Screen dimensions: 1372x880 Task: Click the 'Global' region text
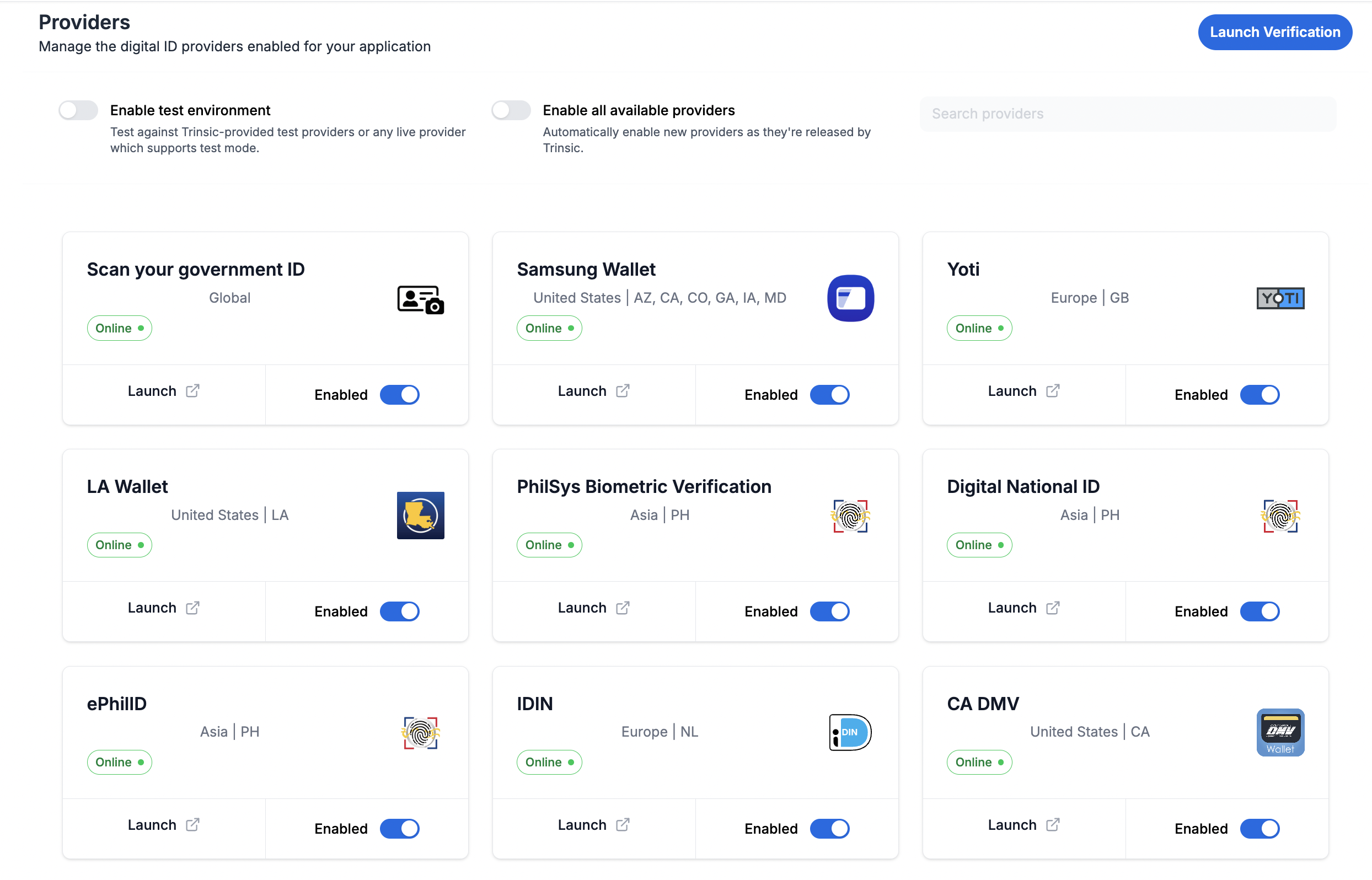coord(230,298)
